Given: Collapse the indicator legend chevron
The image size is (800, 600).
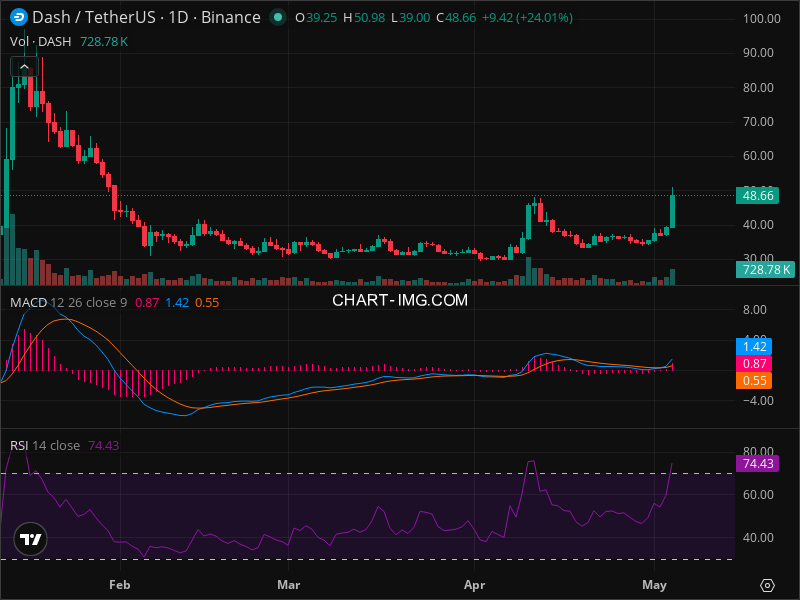Looking at the screenshot, I should coord(24,66).
